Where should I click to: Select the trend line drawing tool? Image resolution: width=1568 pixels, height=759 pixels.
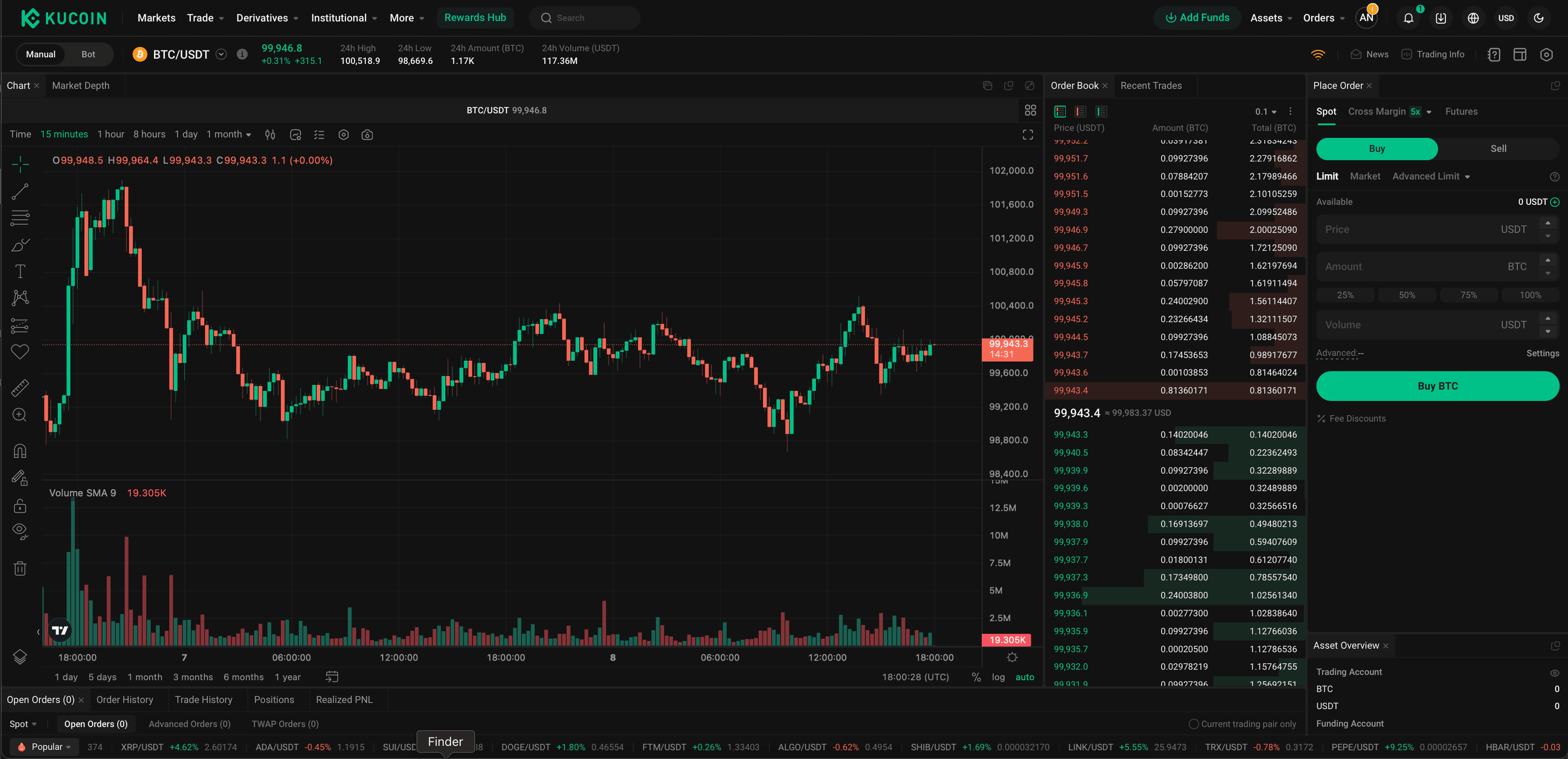[x=20, y=191]
